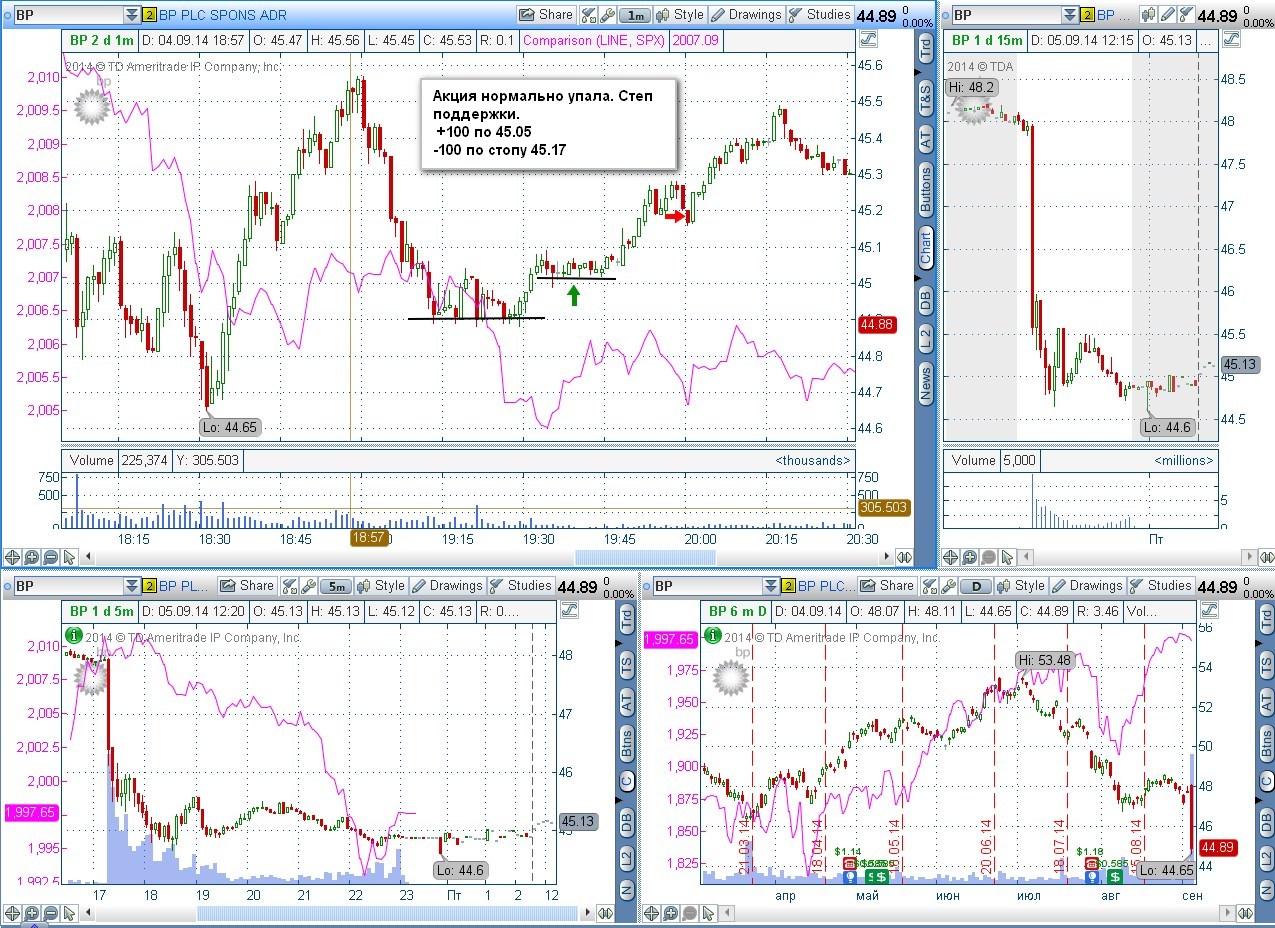Zoom out on the 1m chart
Screen dimensions: 1275x928
50,557
